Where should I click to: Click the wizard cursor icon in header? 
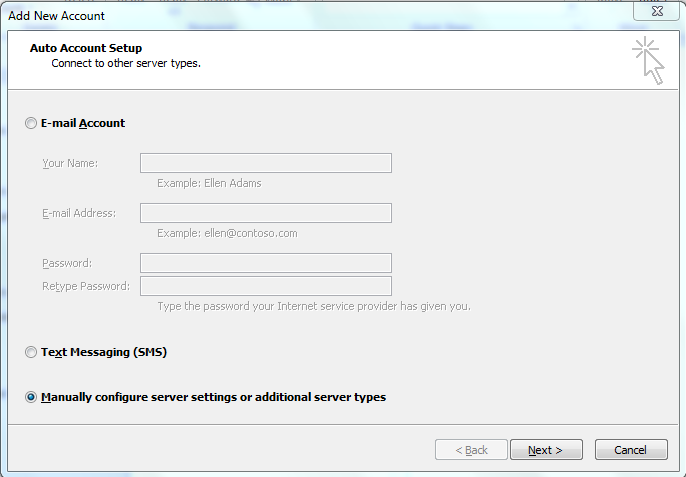click(648, 61)
